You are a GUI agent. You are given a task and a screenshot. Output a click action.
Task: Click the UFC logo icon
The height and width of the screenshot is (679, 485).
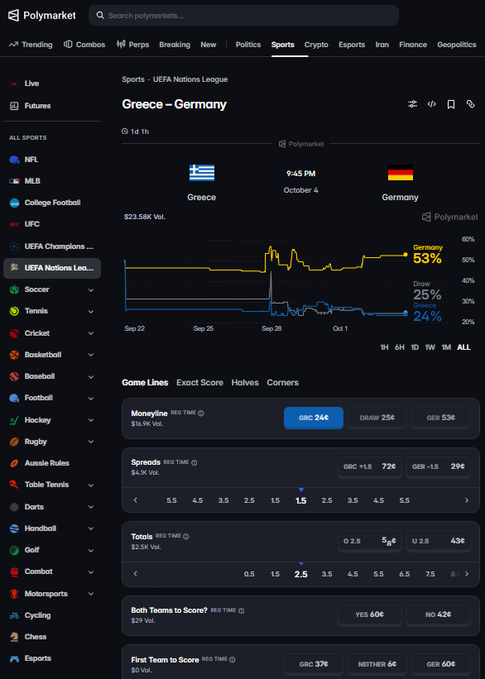tap(14, 224)
